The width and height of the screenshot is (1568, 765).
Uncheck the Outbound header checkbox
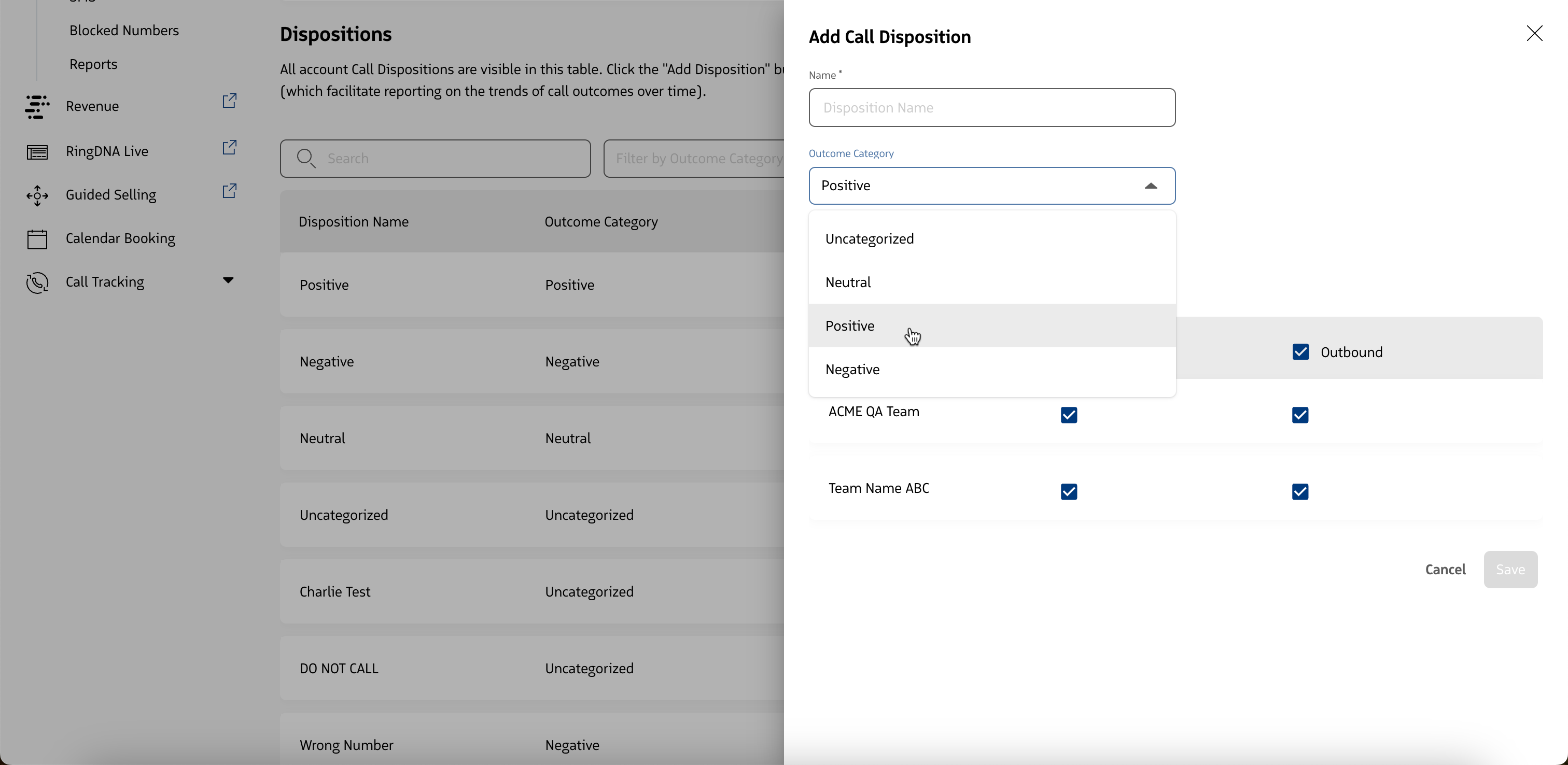(x=1301, y=352)
